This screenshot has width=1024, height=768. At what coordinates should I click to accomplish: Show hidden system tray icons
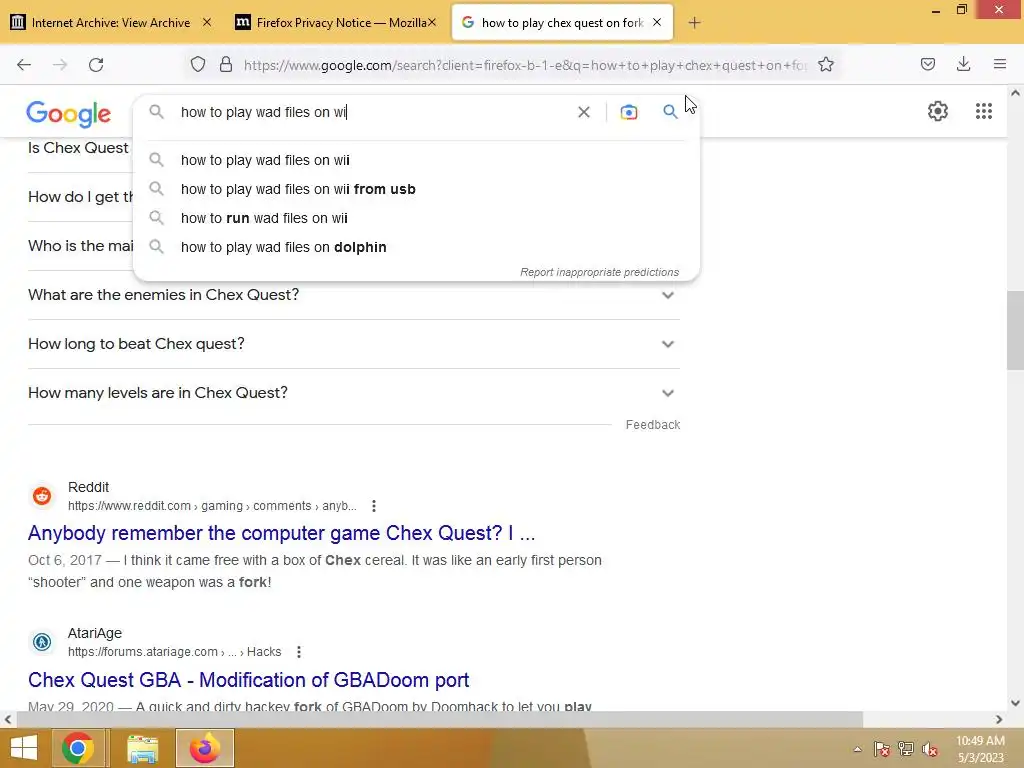click(857, 749)
